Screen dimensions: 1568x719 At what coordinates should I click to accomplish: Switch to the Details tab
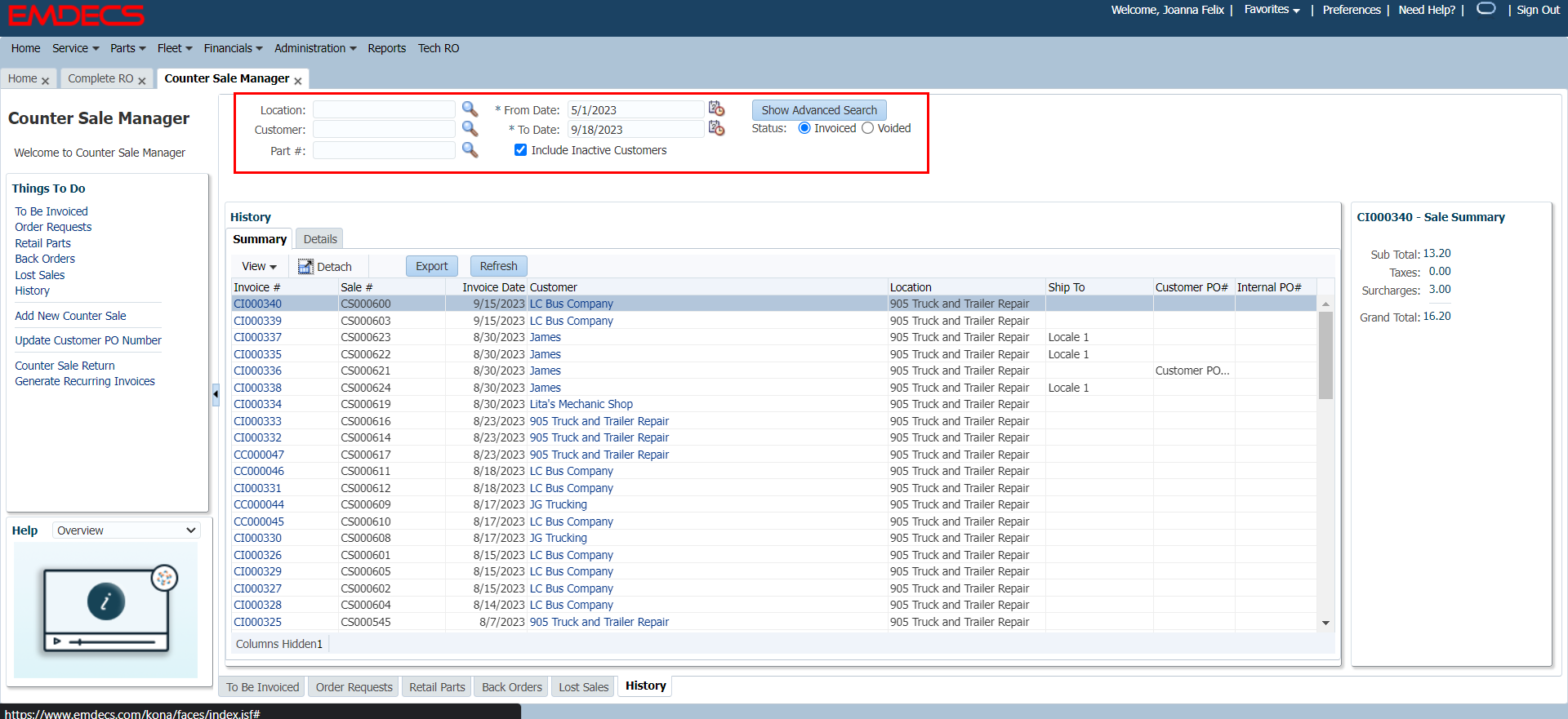[320, 239]
